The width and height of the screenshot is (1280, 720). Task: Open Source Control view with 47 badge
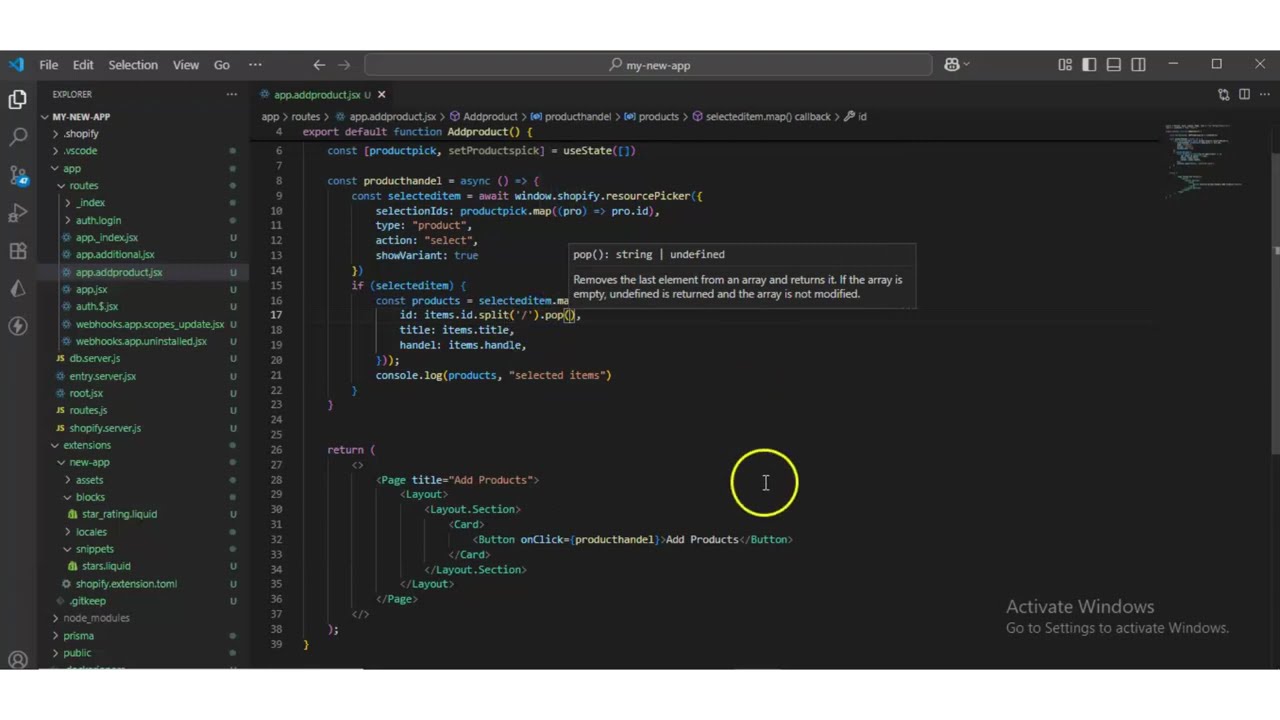click(x=17, y=175)
